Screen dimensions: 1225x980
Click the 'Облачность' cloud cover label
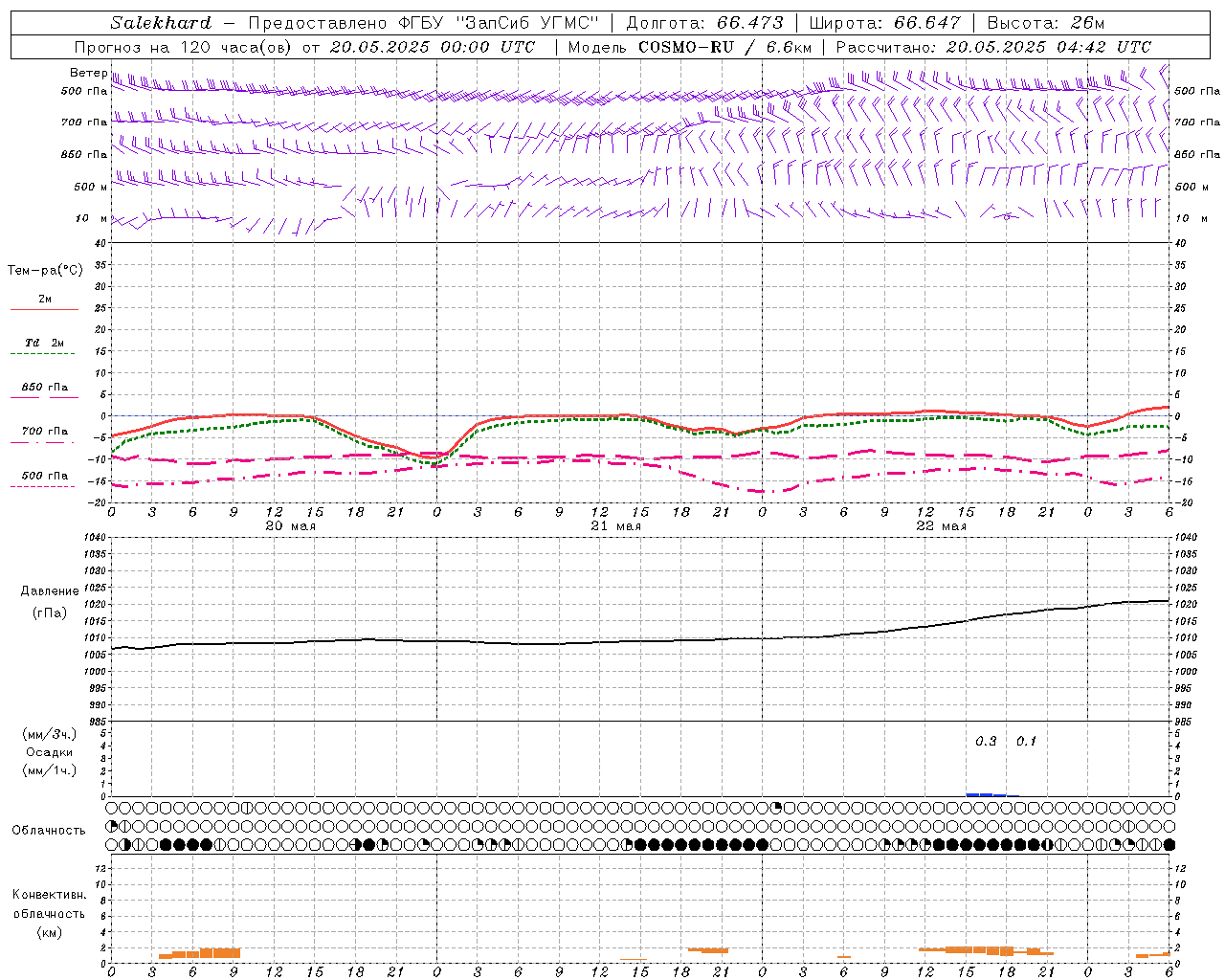tap(49, 831)
